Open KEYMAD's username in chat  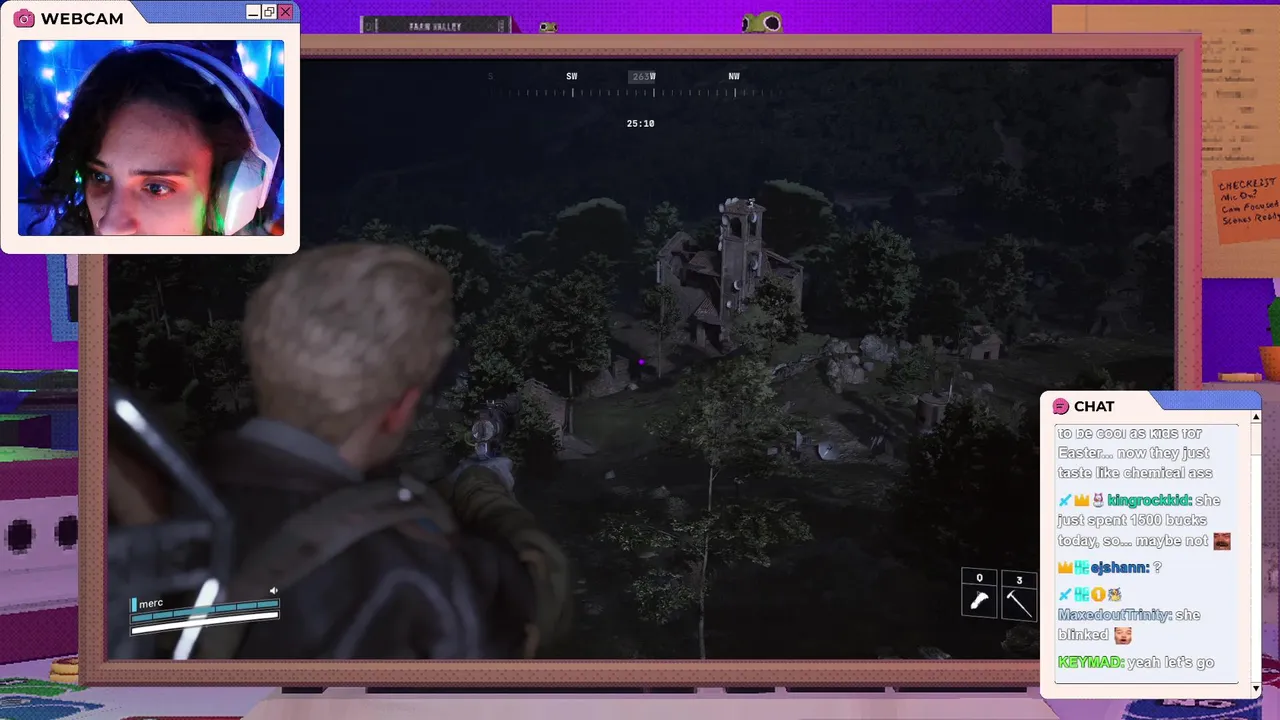[1089, 662]
